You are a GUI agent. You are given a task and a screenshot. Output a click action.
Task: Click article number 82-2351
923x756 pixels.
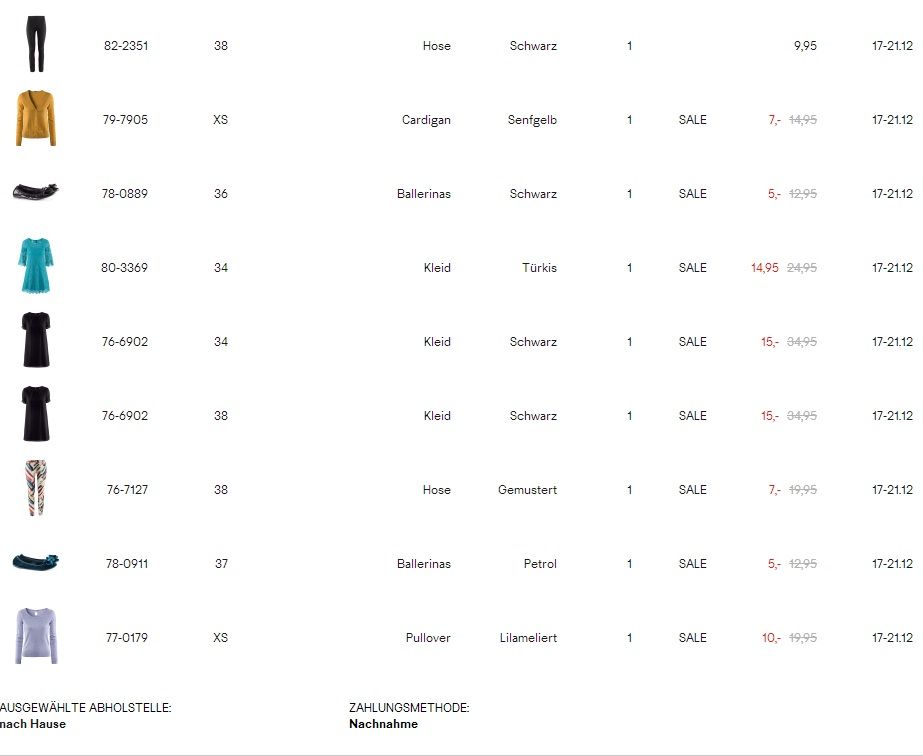(126, 46)
